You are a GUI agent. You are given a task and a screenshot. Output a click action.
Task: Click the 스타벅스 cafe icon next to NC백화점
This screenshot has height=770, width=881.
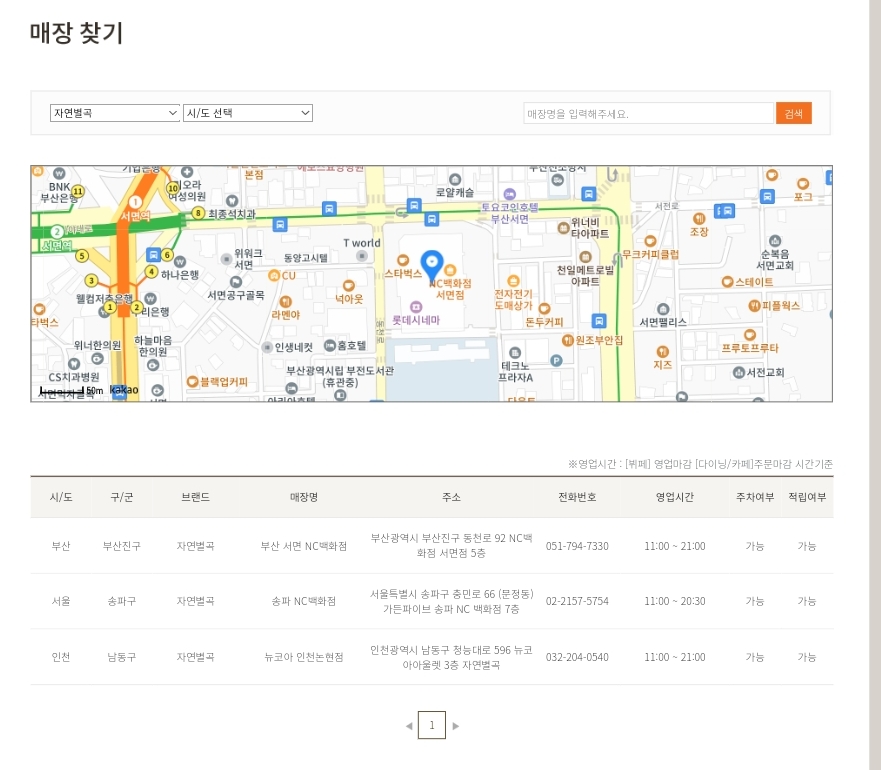403,260
